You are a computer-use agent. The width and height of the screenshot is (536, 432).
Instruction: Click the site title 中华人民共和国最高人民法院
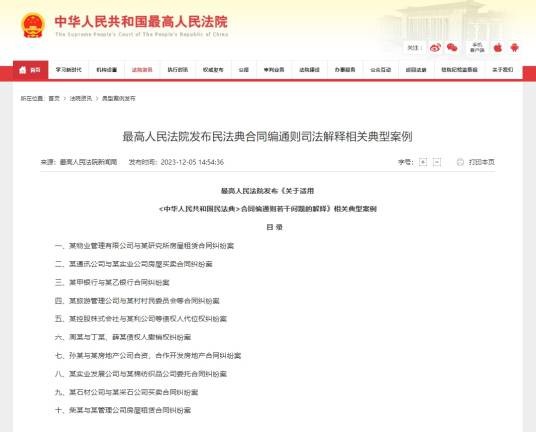coord(141,22)
